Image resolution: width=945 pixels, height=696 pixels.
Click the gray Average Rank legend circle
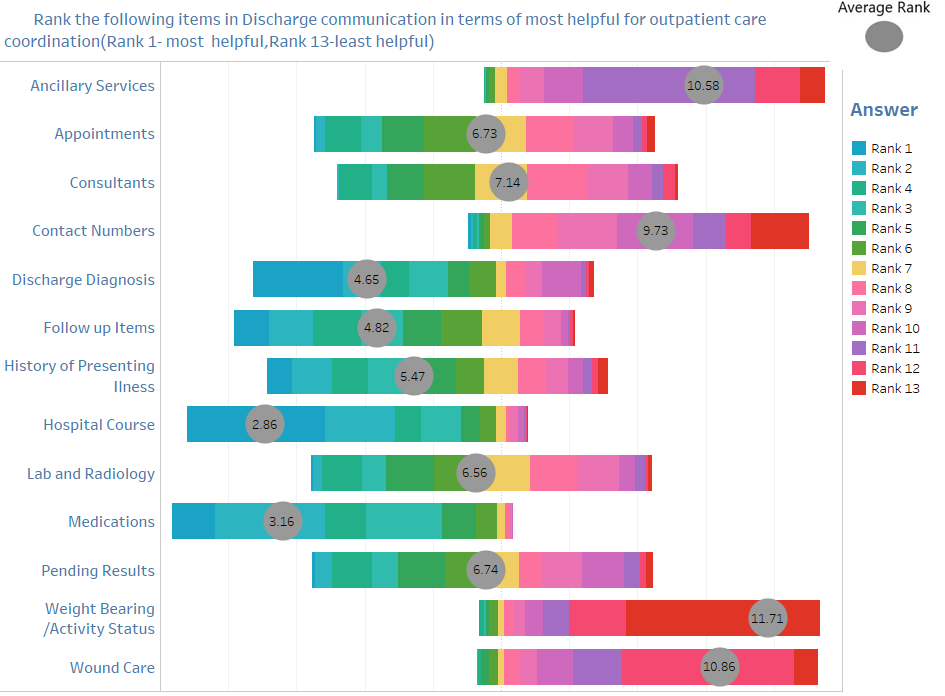click(x=884, y=37)
